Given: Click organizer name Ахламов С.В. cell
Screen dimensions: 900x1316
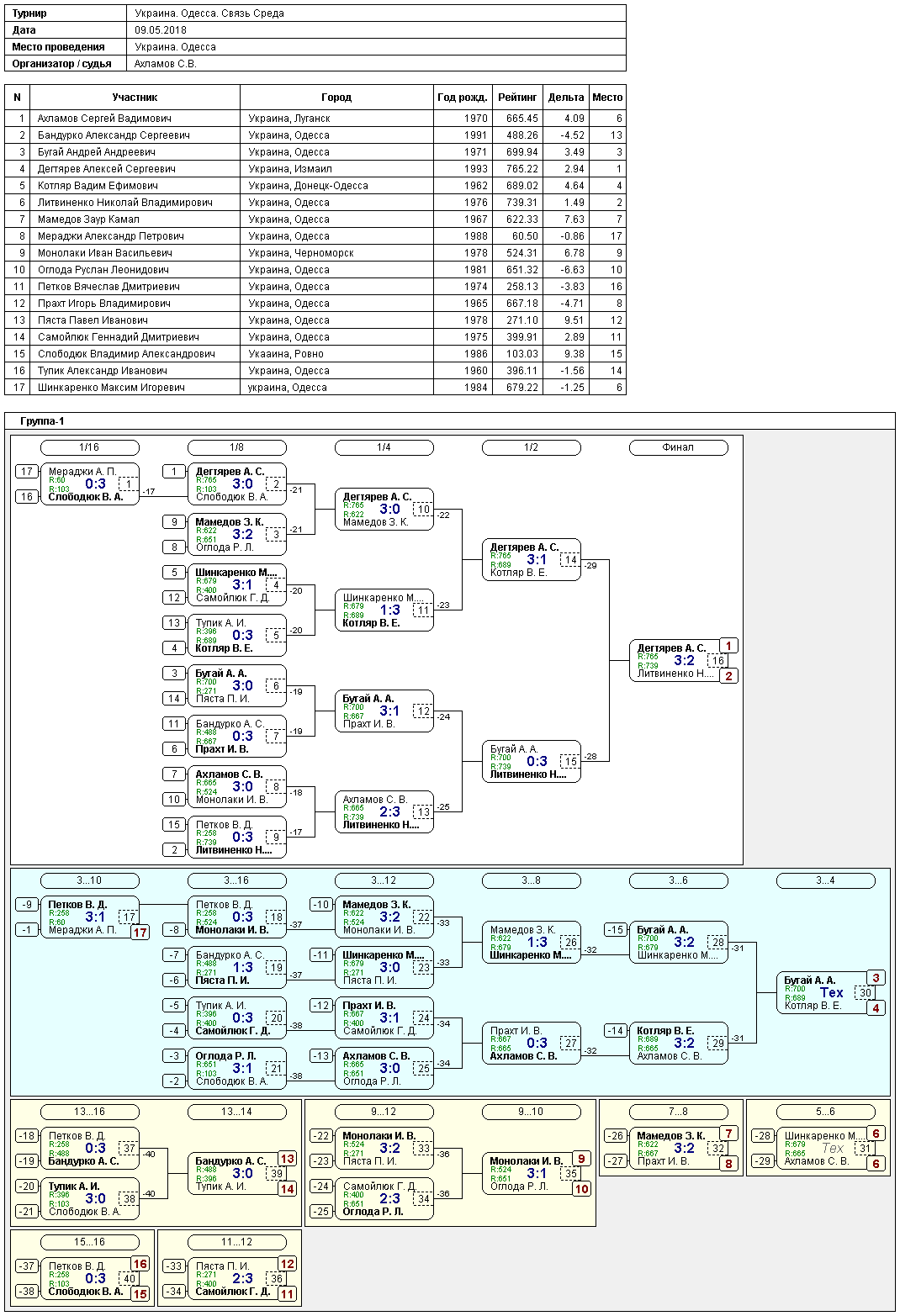Looking at the screenshot, I should 166,64.
